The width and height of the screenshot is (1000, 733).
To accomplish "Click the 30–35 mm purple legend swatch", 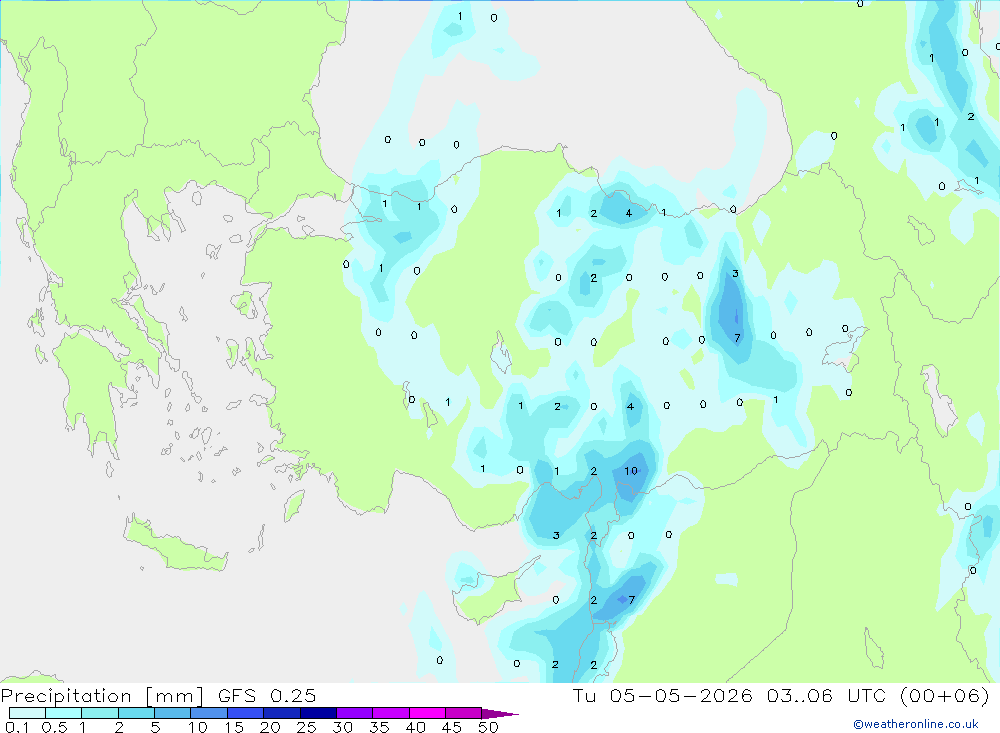I will point(355,713).
